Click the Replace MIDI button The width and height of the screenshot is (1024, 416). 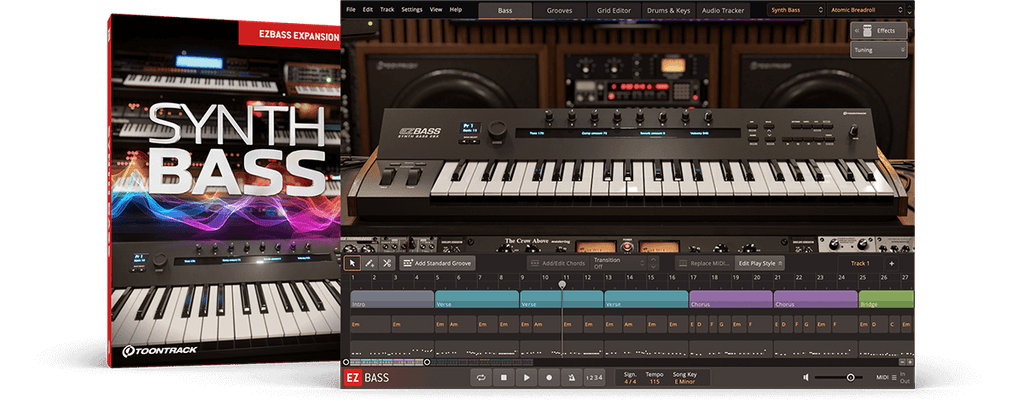(704, 263)
